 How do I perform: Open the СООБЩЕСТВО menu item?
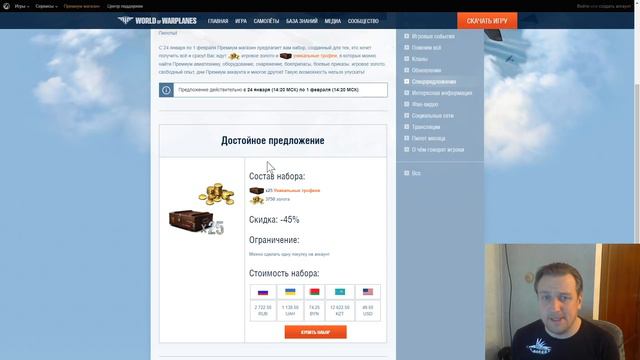(363, 21)
